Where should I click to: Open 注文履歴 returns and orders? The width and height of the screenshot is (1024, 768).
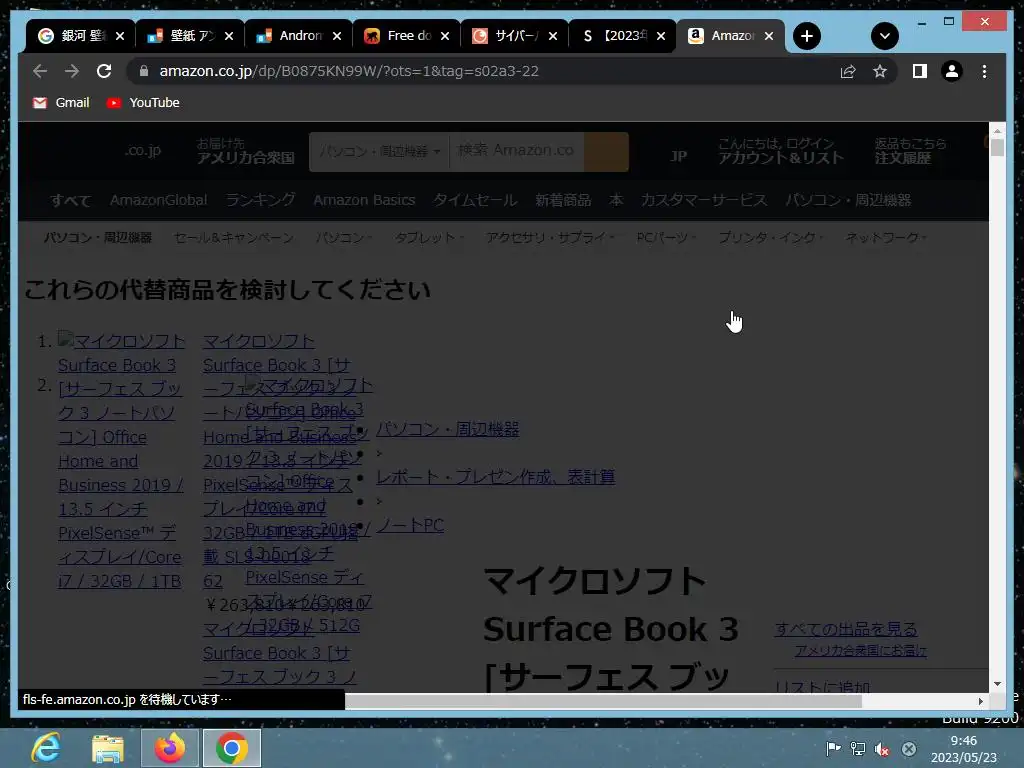[x=910, y=152]
